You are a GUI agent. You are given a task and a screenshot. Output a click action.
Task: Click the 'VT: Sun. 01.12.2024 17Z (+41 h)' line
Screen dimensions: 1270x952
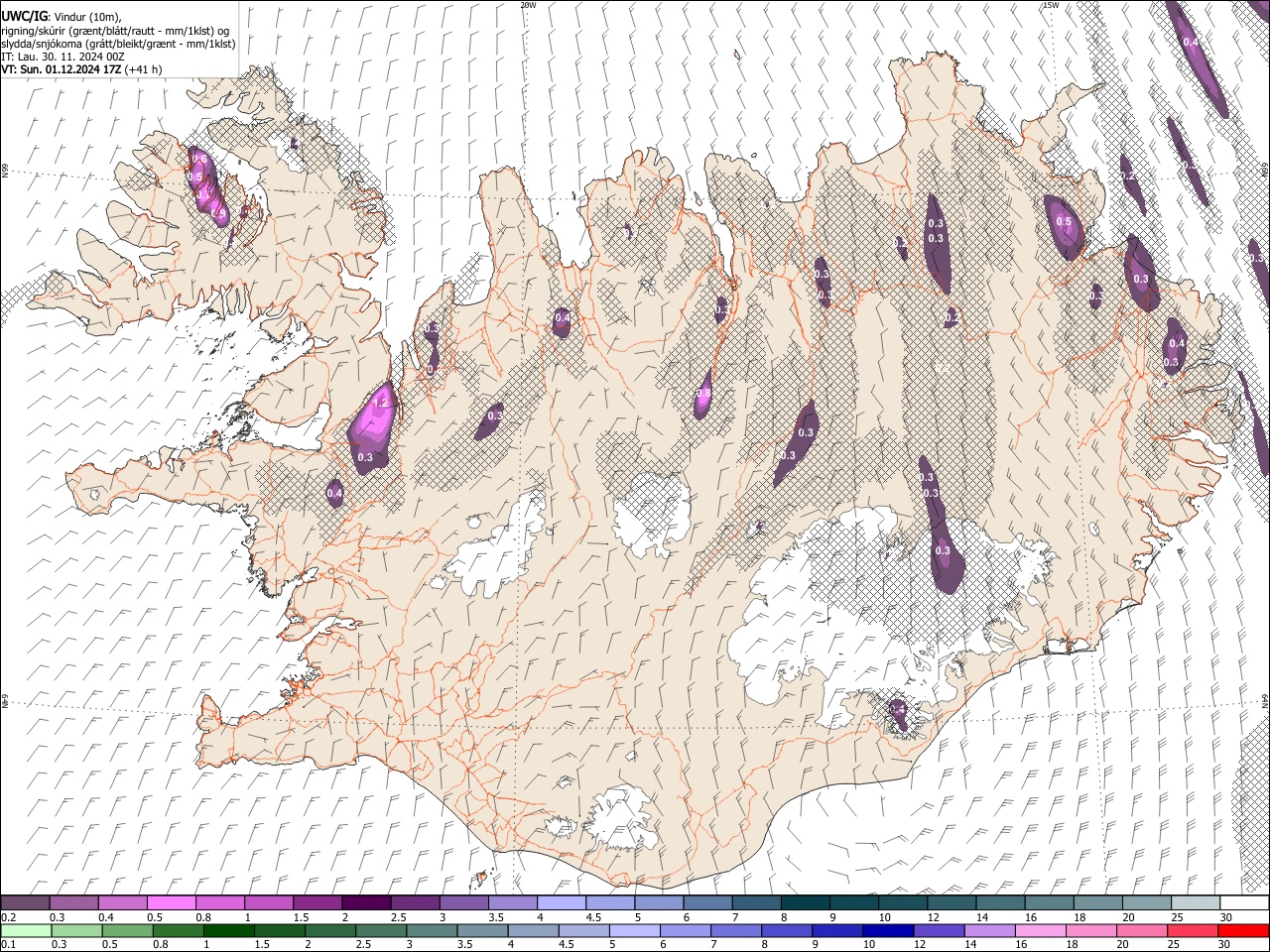pyautogui.click(x=81, y=69)
